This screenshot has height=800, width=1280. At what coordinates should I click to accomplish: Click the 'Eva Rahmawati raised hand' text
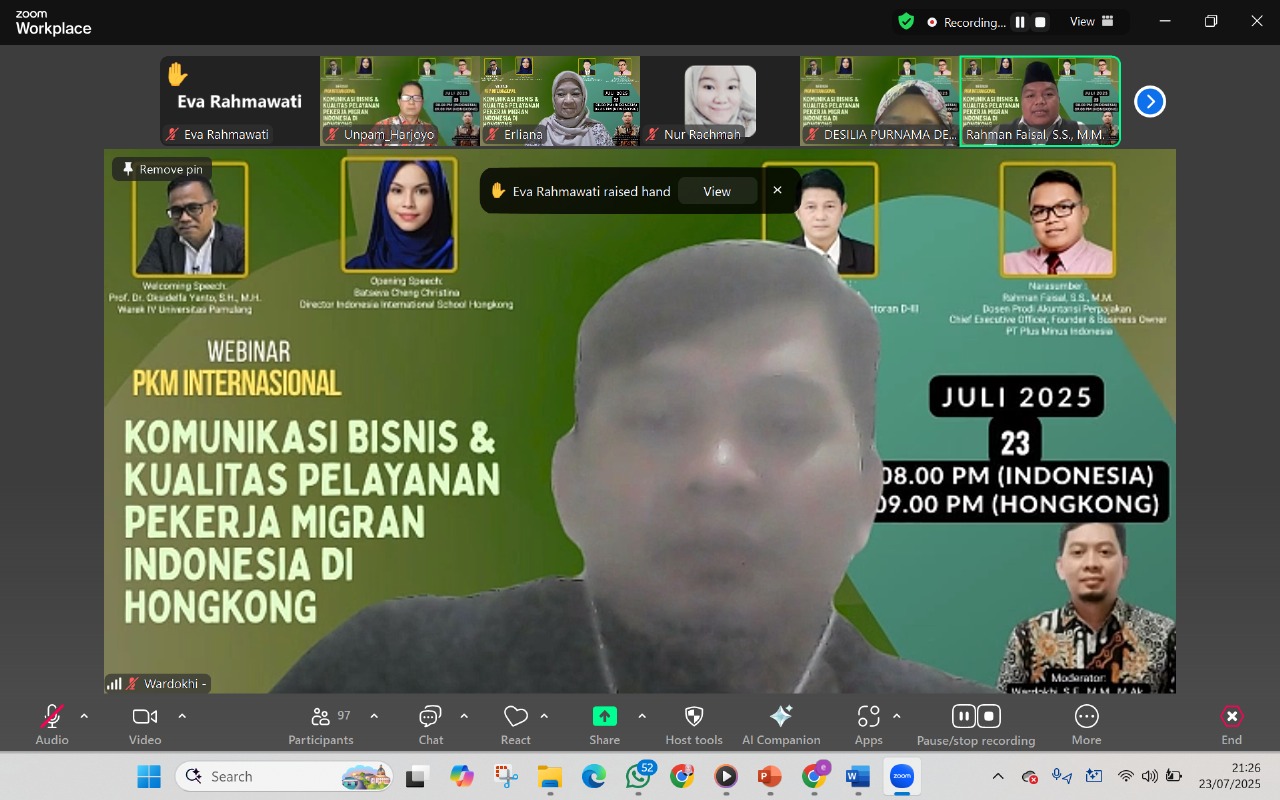(x=592, y=191)
